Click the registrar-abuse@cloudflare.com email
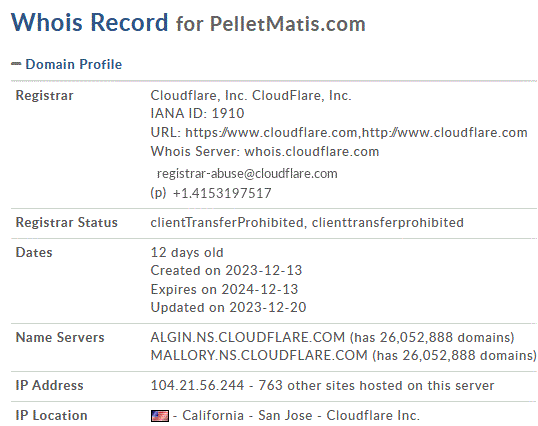The image size is (538, 426). click(247, 174)
